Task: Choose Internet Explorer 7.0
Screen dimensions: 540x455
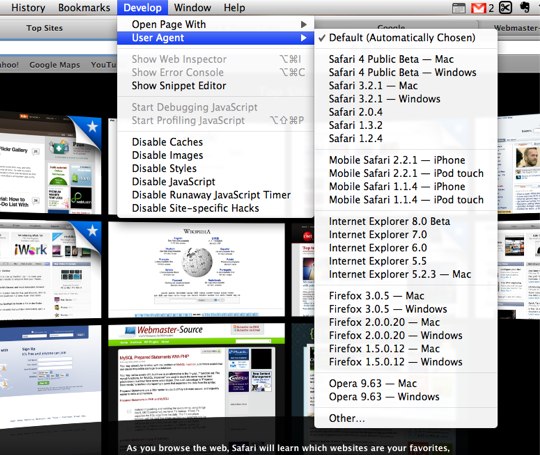Action: [406, 235]
